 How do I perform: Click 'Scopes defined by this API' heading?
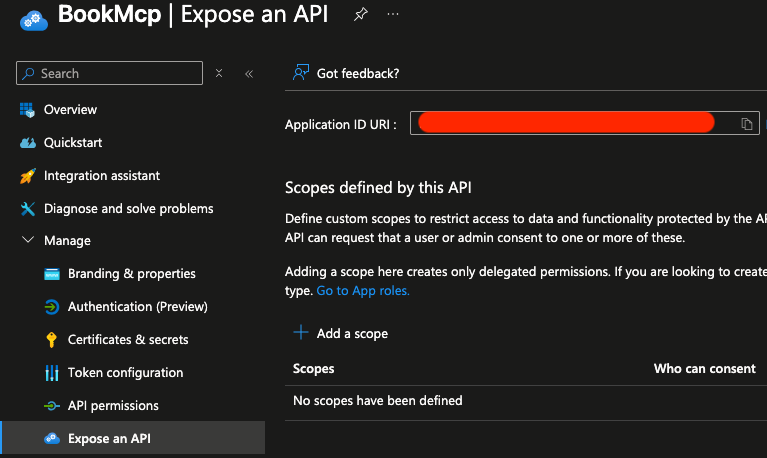(x=378, y=188)
